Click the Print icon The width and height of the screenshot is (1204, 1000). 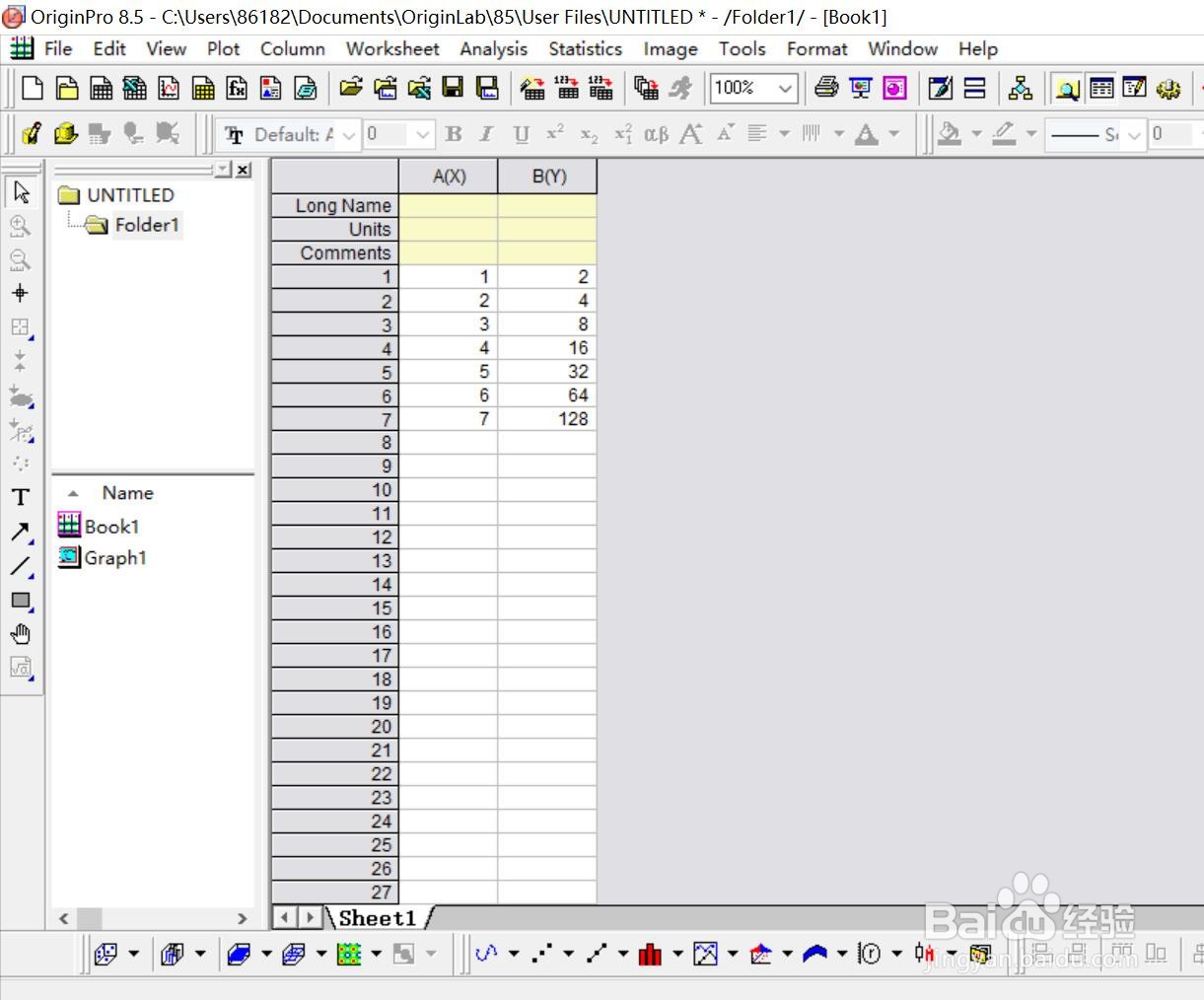point(826,88)
